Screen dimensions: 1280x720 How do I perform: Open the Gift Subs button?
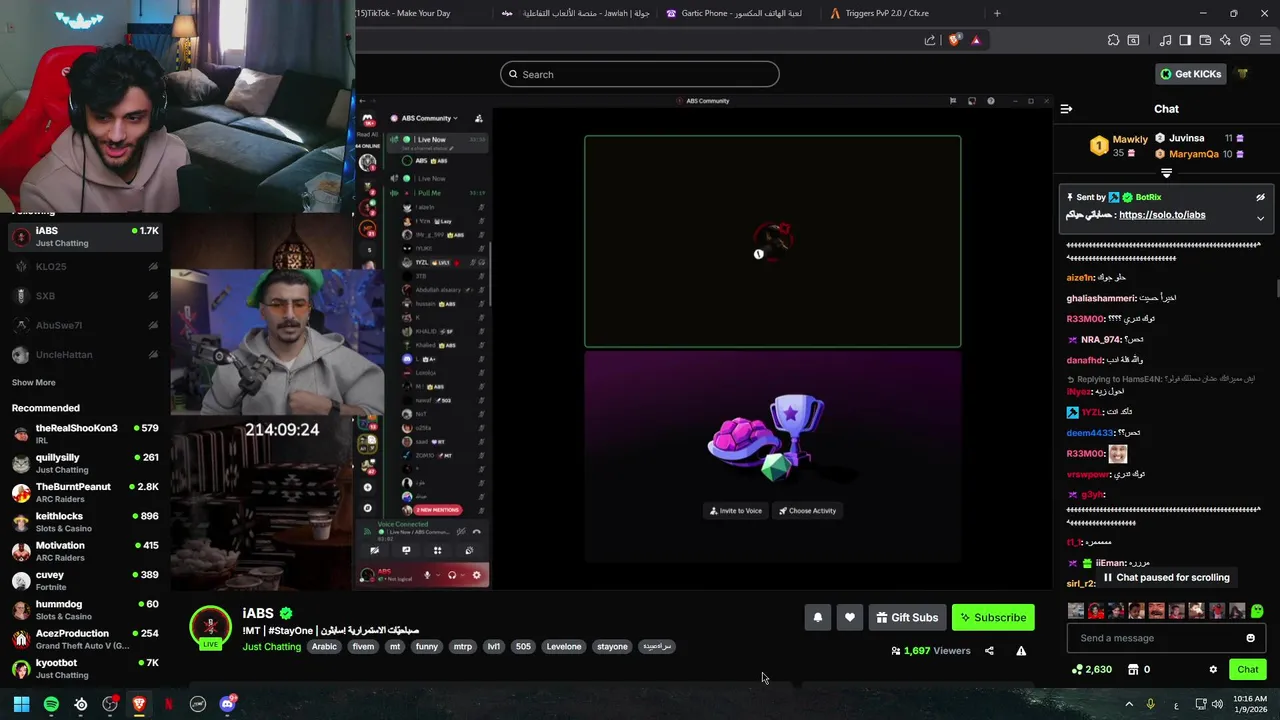pyautogui.click(x=907, y=618)
